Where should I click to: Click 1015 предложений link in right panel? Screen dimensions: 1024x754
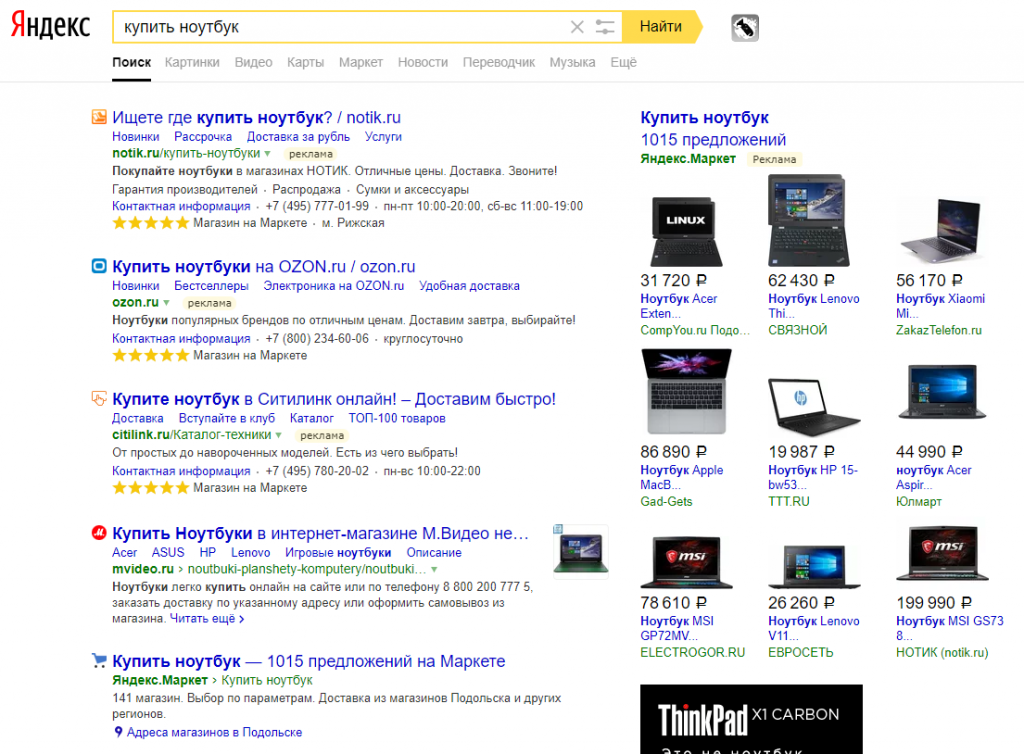click(713, 140)
